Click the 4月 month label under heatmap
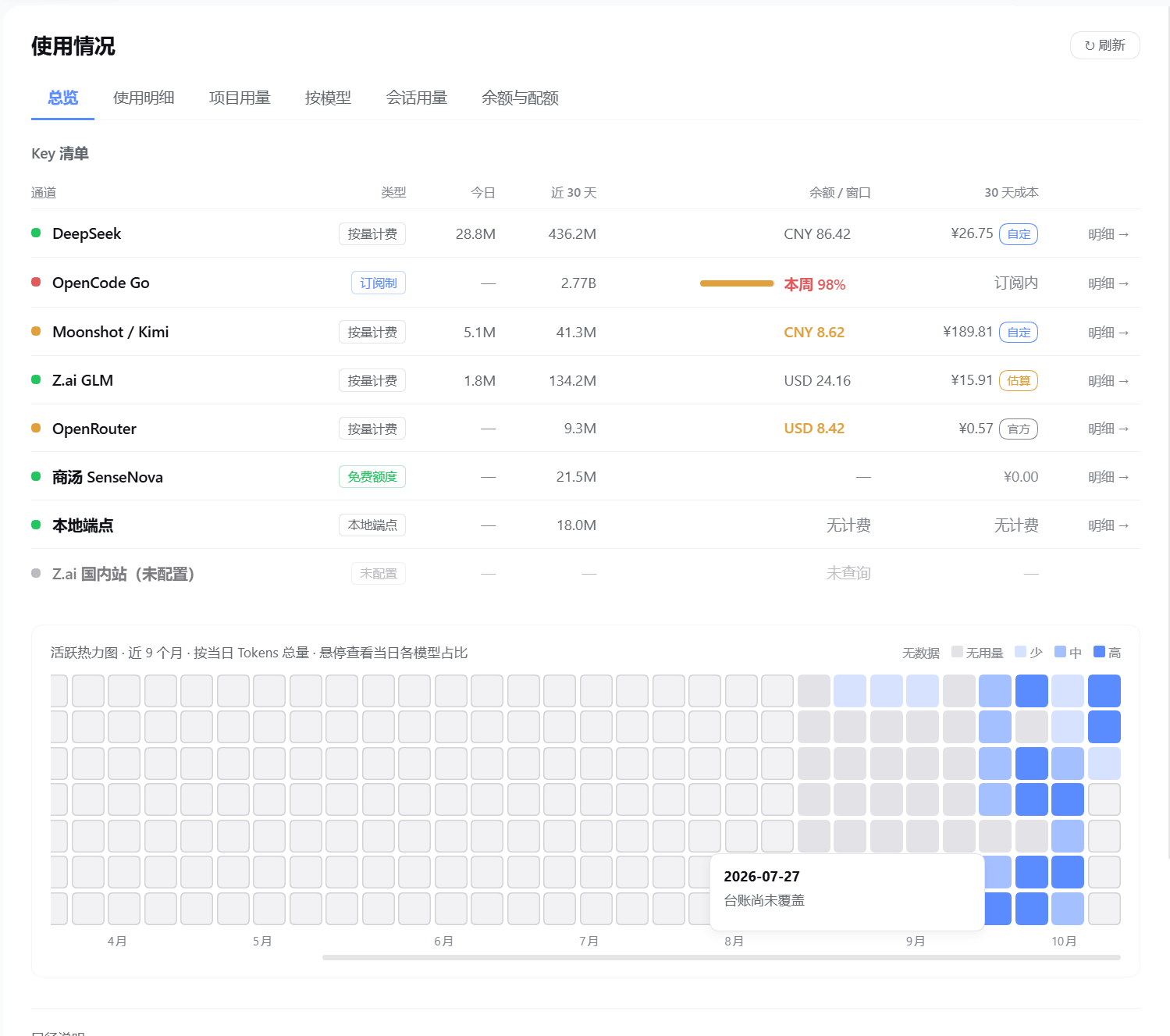The width and height of the screenshot is (1170, 1036). coord(117,942)
